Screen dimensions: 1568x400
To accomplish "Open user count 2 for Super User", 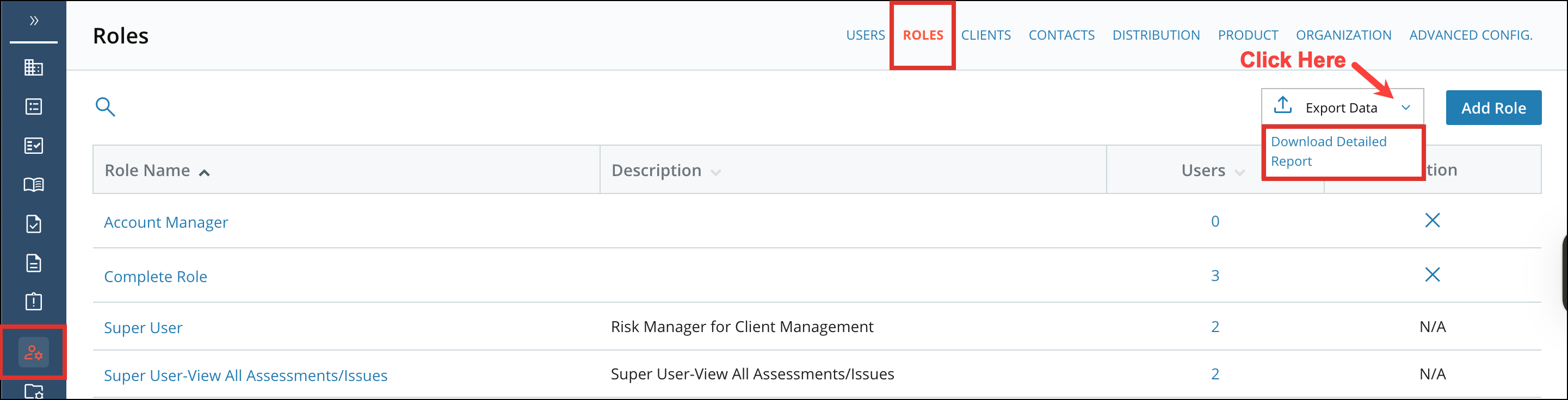I will [1215, 327].
